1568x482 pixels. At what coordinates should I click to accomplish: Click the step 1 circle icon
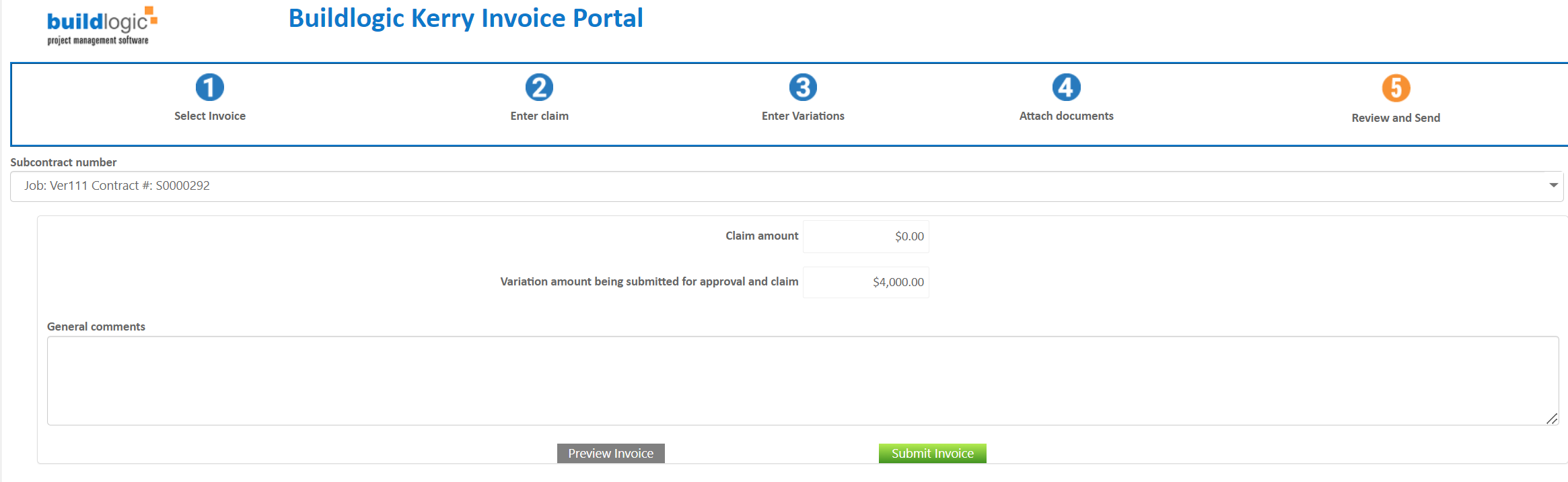pos(209,88)
